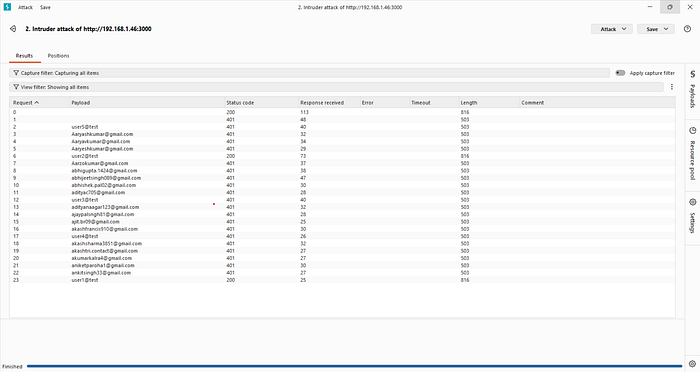Screen dimensions: 700x372
Task: Open the three-dot results options menu
Action: (x=671, y=87)
